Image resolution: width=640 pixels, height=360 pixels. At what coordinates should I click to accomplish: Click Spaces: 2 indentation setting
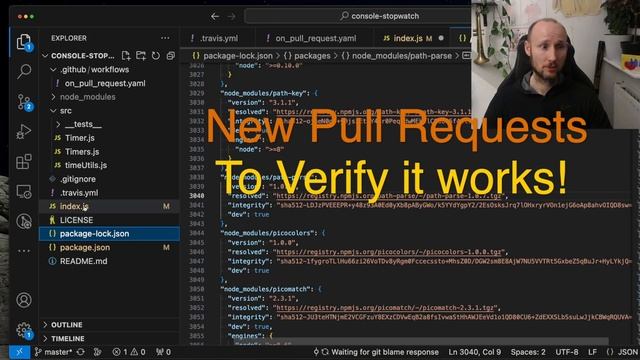tap(528, 352)
